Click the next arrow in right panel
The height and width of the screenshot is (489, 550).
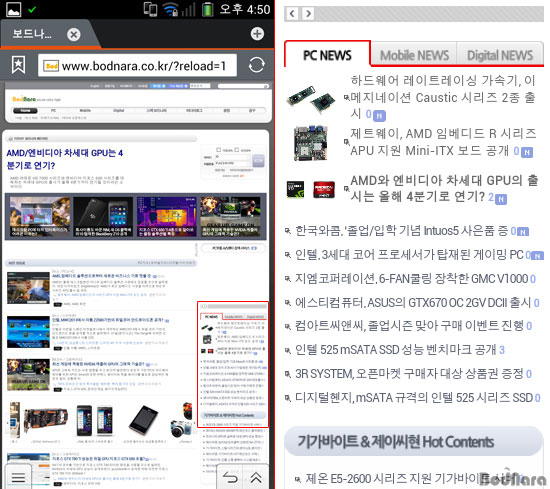308,14
